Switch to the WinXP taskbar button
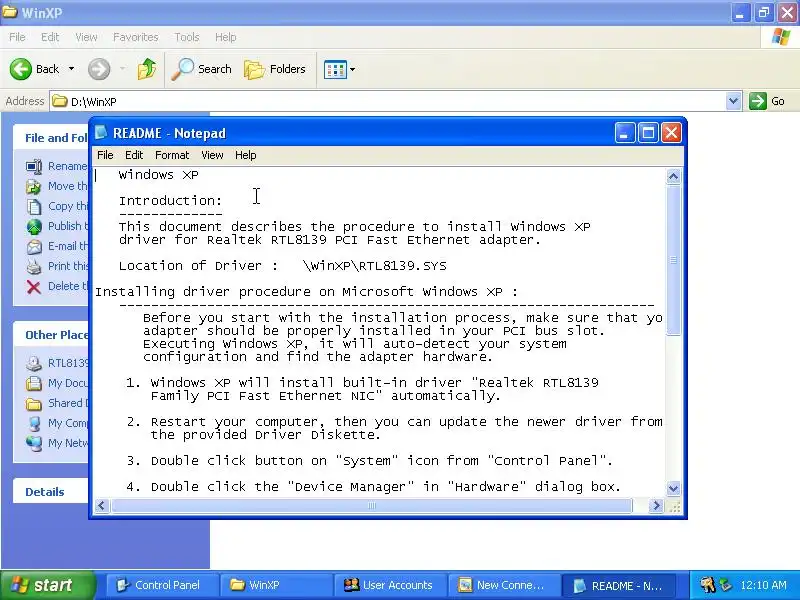Viewport: 800px width, 600px height. click(x=276, y=585)
